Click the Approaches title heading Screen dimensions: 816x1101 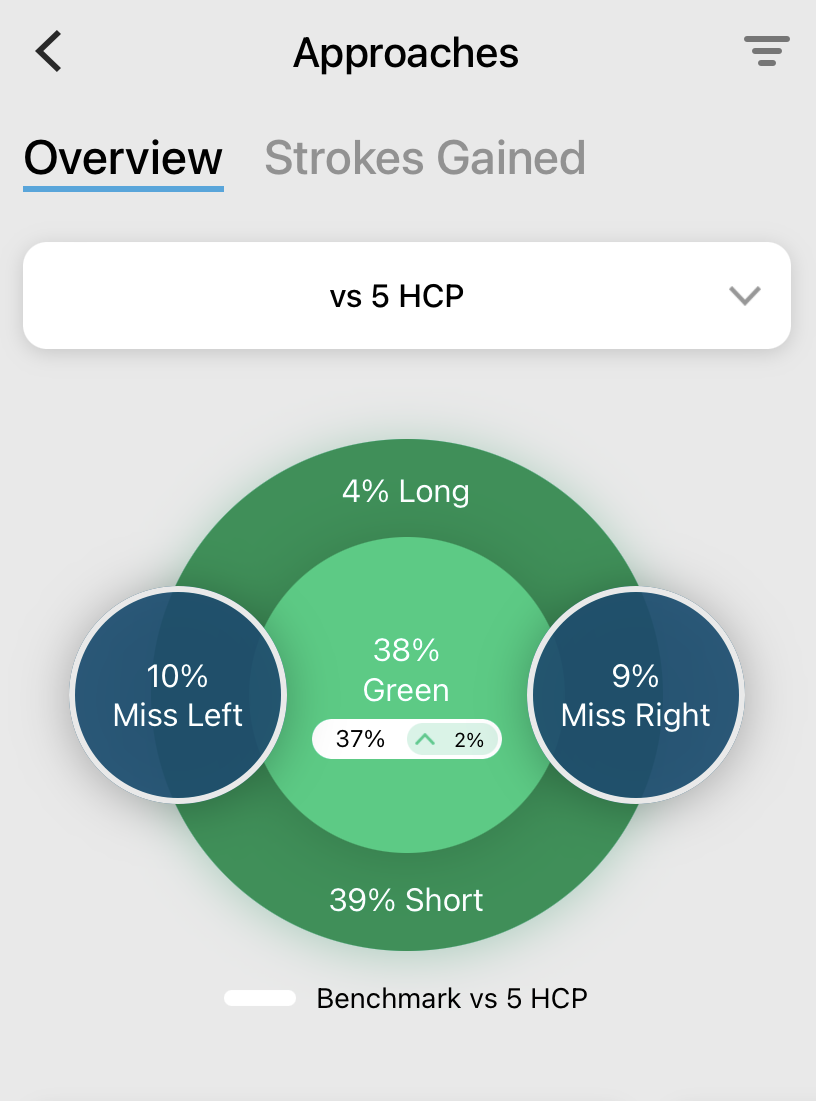pos(406,52)
